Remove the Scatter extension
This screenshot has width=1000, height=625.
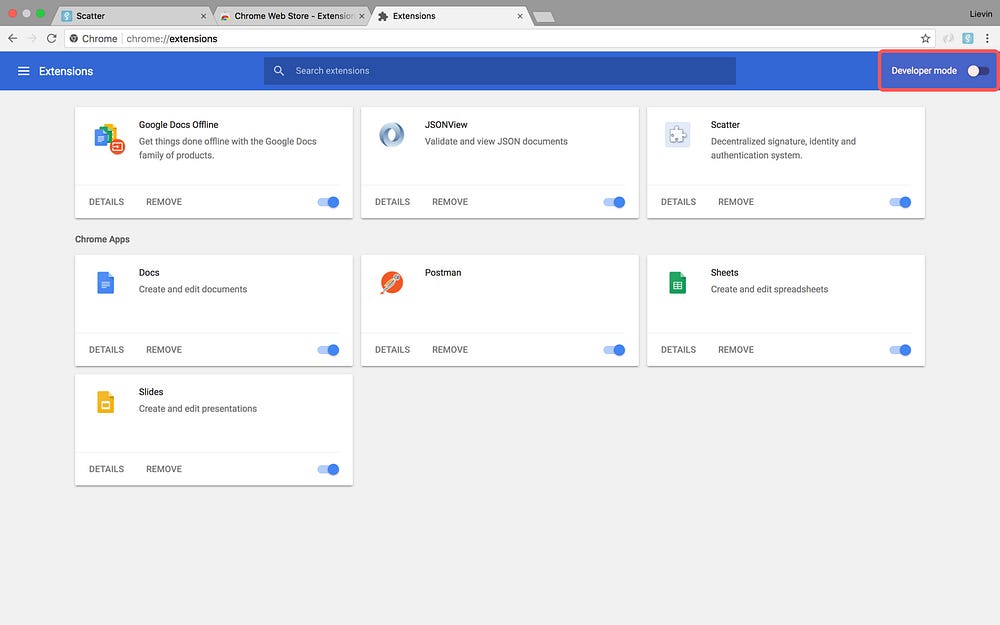736,202
